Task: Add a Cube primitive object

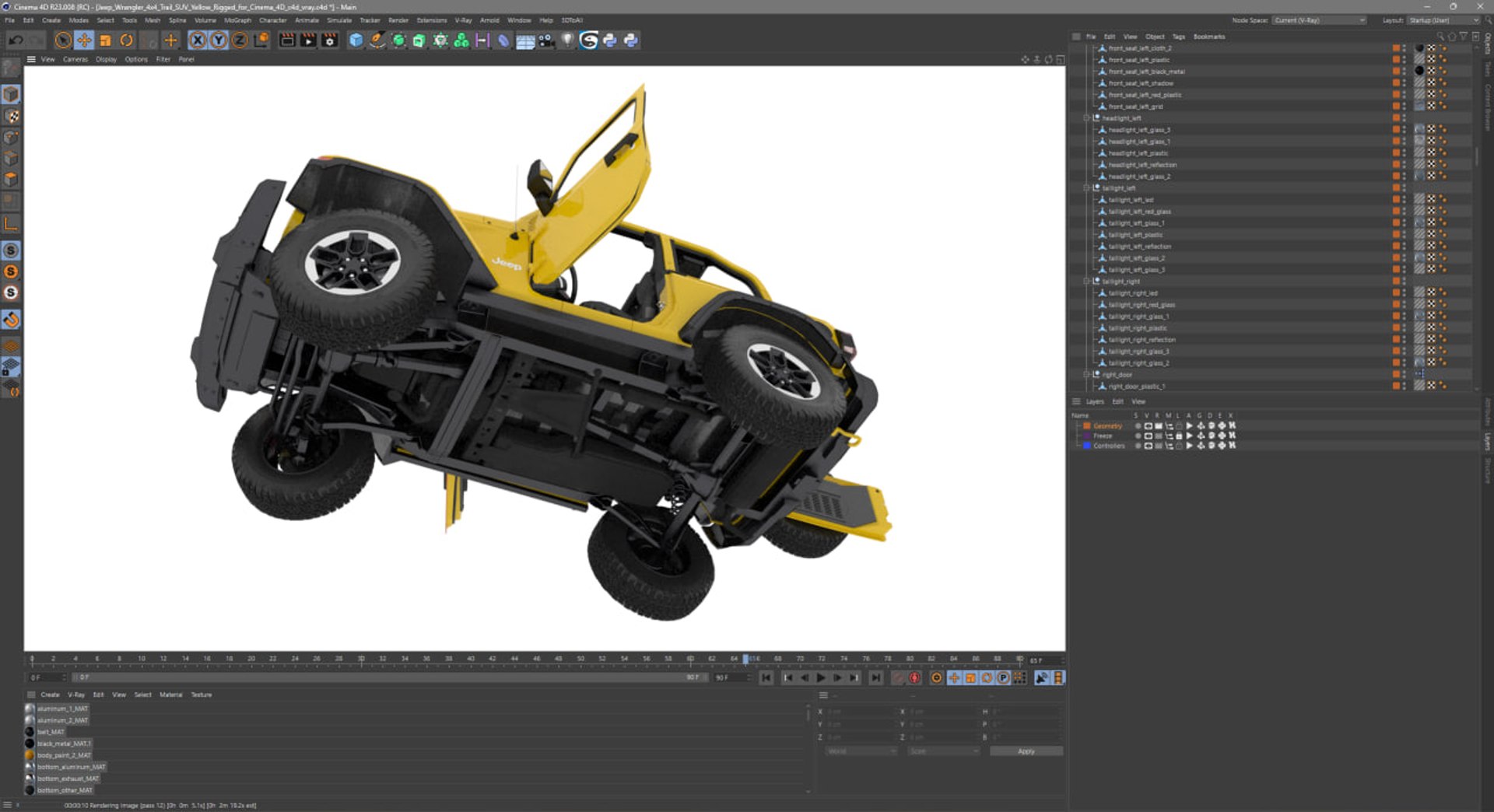Action: pos(356,40)
